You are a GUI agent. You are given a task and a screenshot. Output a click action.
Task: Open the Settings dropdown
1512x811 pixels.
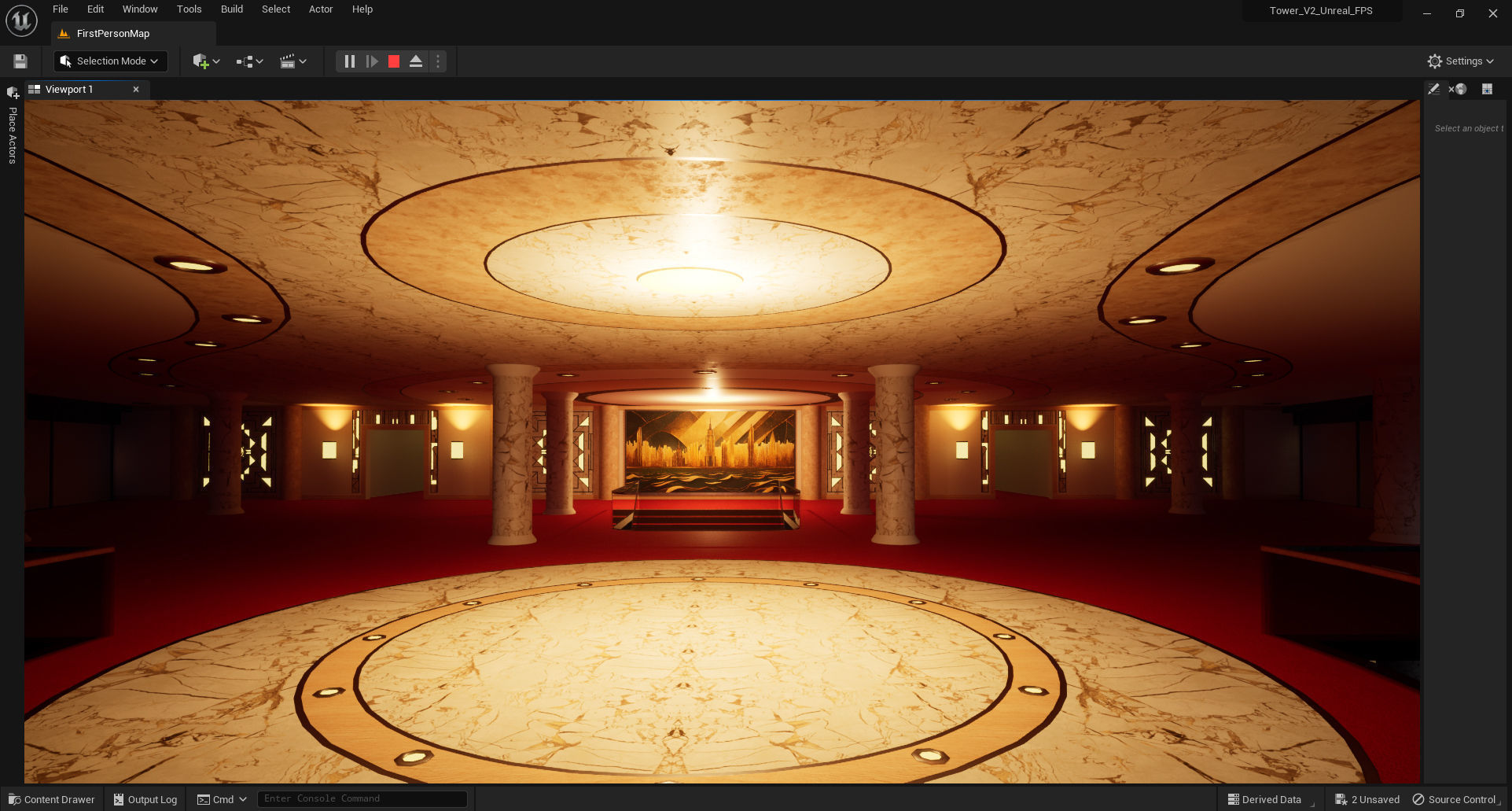pos(1461,61)
